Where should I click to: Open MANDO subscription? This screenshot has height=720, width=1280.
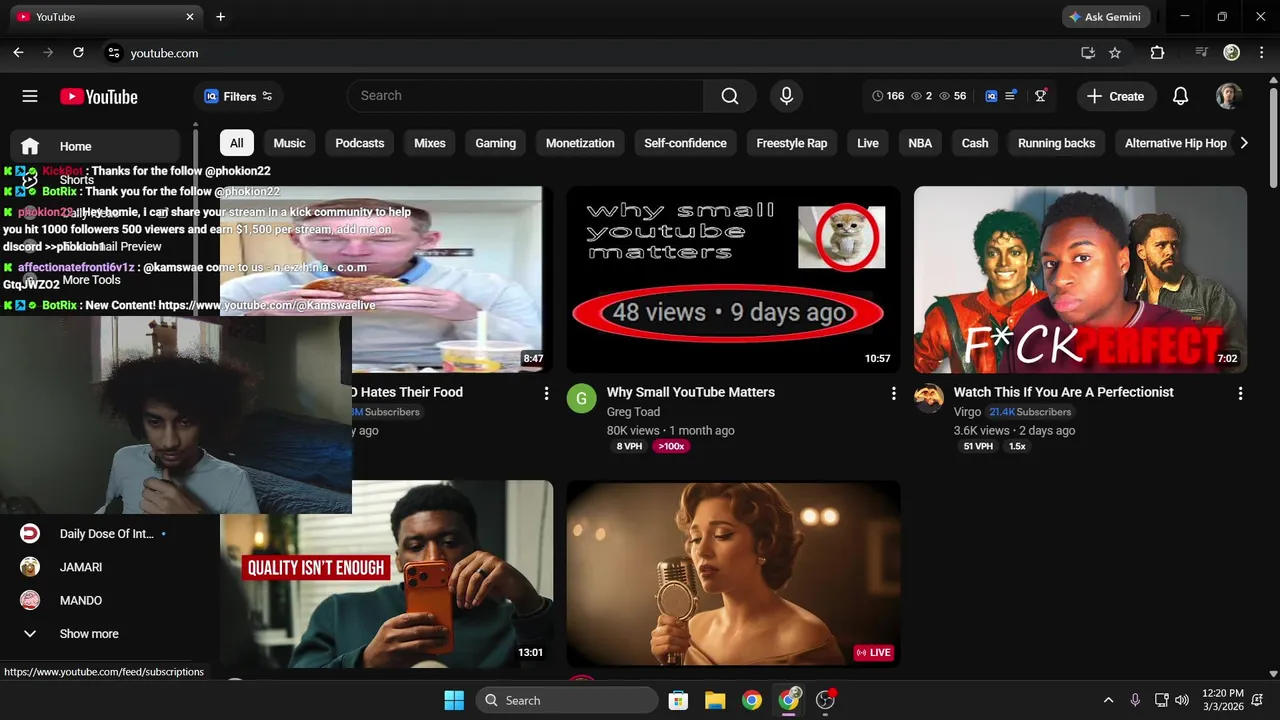pos(95,600)
